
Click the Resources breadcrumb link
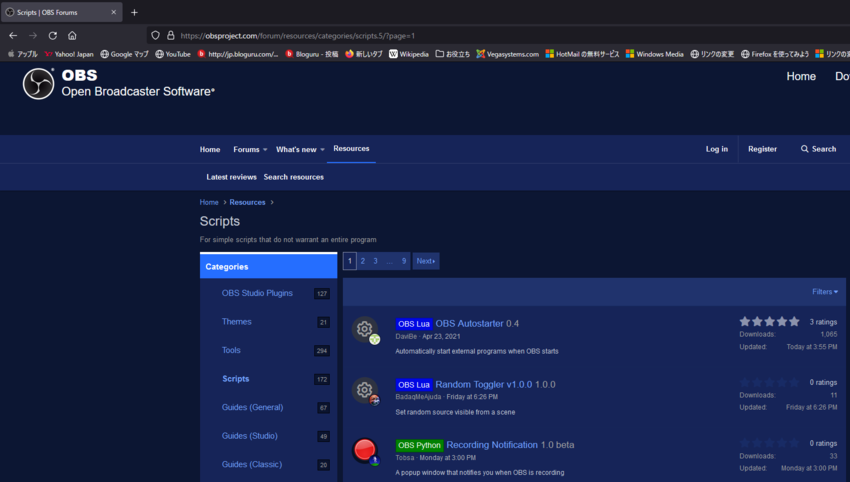[x=247, y=202]
